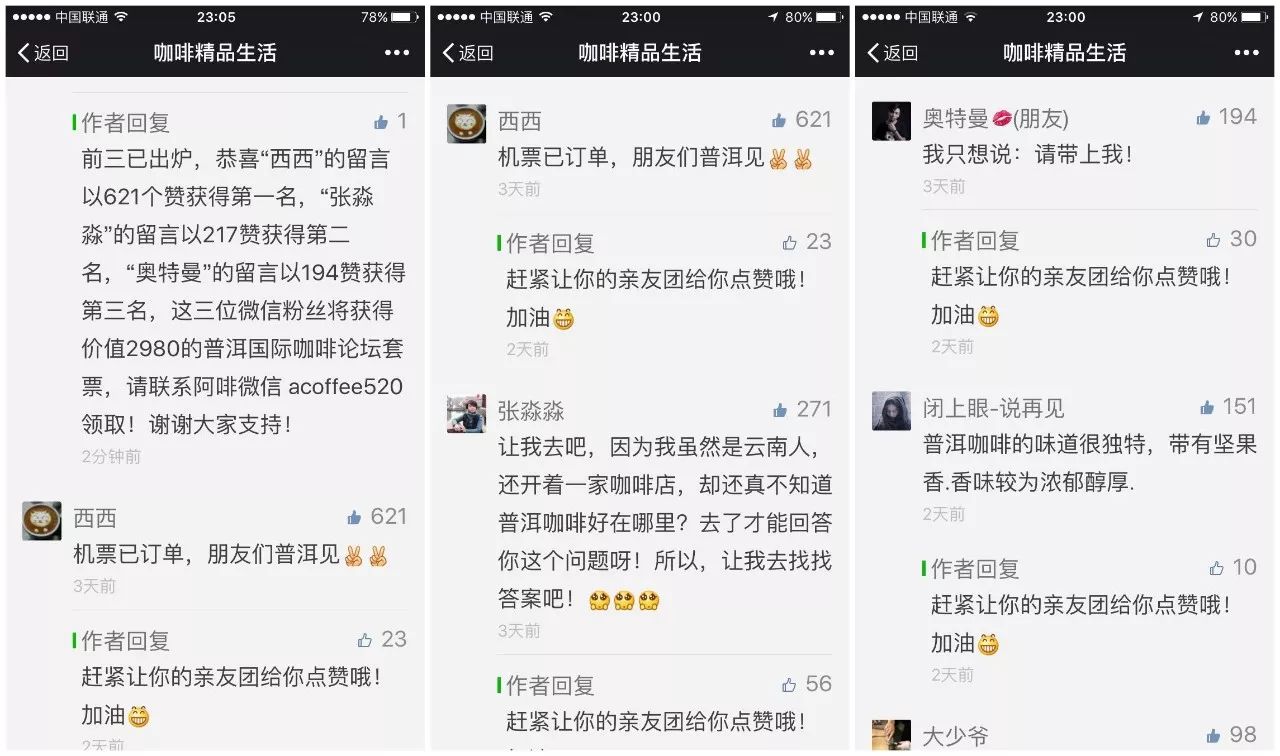The image size is (1280, 756).
Task: Open 奥特曼's profile avatar
Action: (x=891, y=121)
